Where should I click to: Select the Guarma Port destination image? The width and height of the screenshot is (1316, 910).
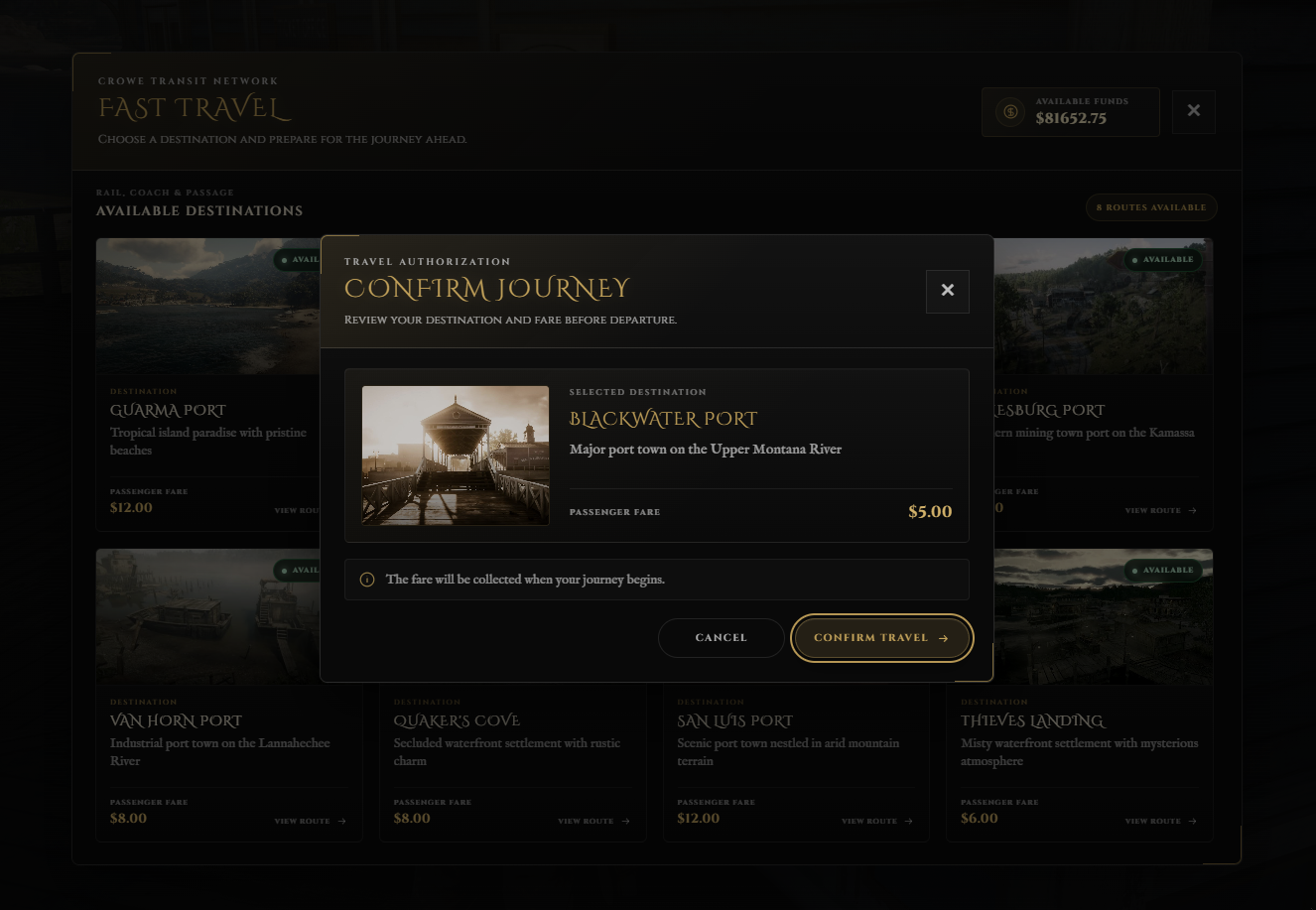[x=208, y=307]
